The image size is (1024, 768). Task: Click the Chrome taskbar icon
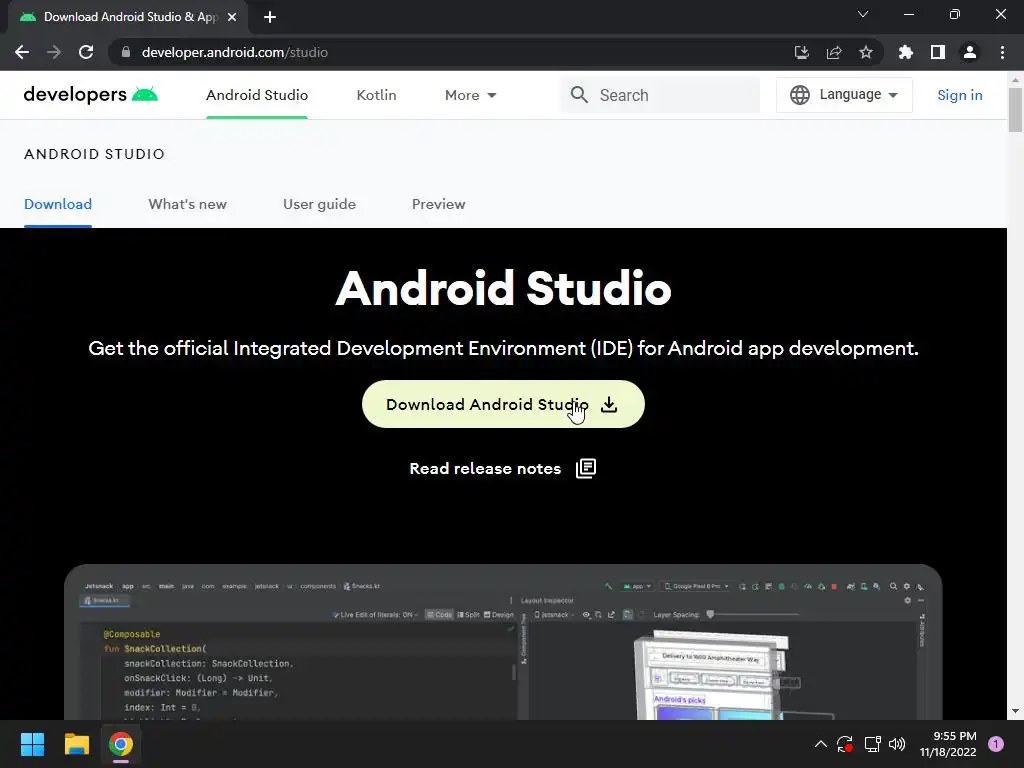[x=121, y=744]
